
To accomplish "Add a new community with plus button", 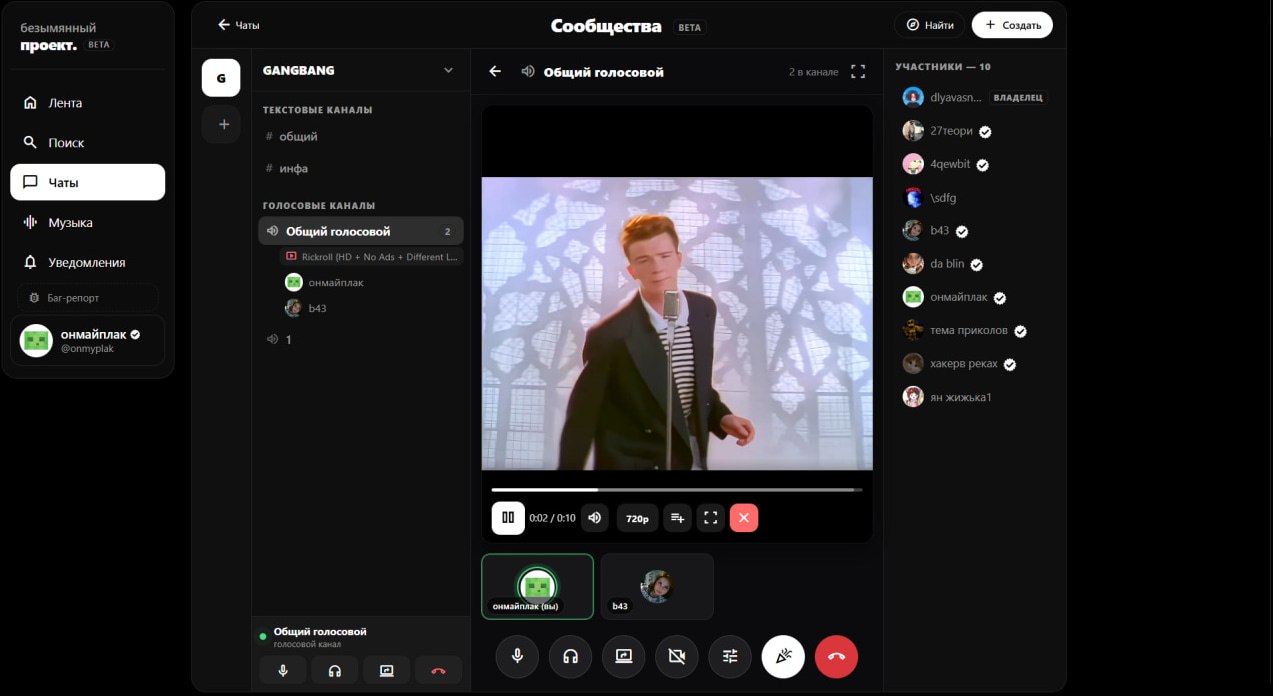I will [x=223, y=125].
